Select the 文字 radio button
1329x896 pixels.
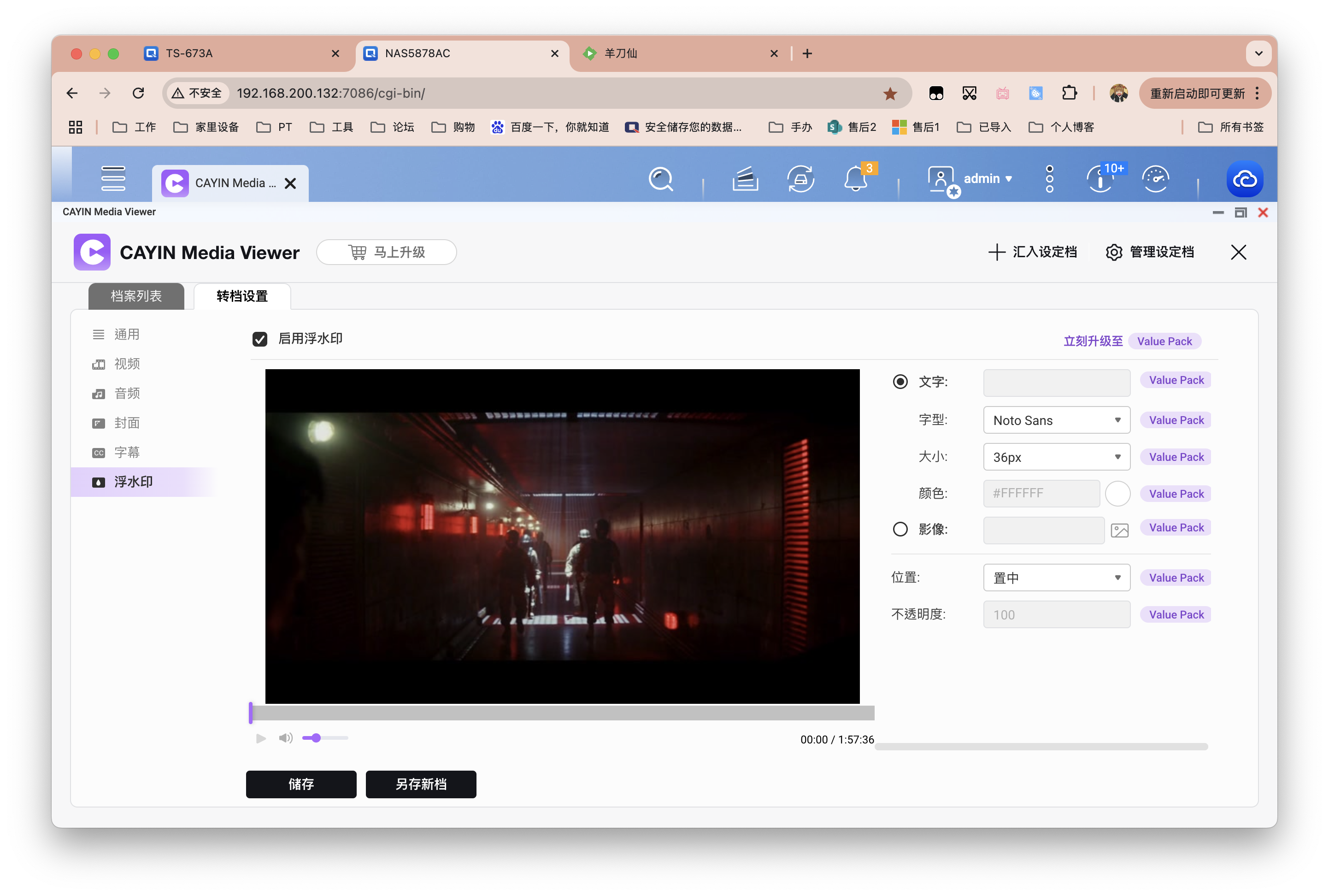[900, 382]
